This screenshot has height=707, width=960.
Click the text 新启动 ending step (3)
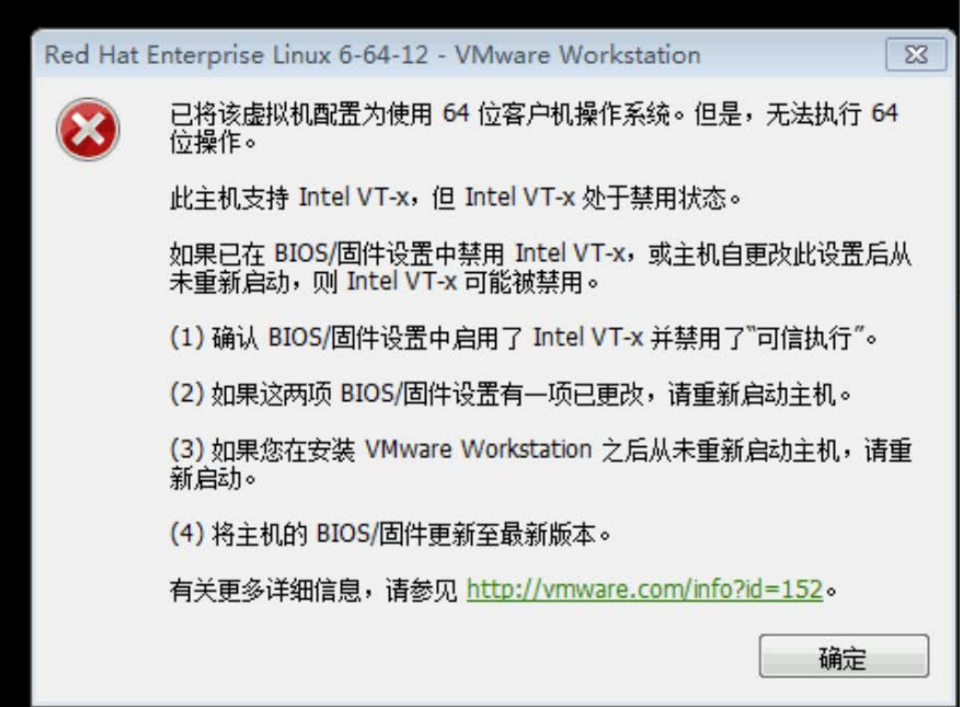(212, 478)
